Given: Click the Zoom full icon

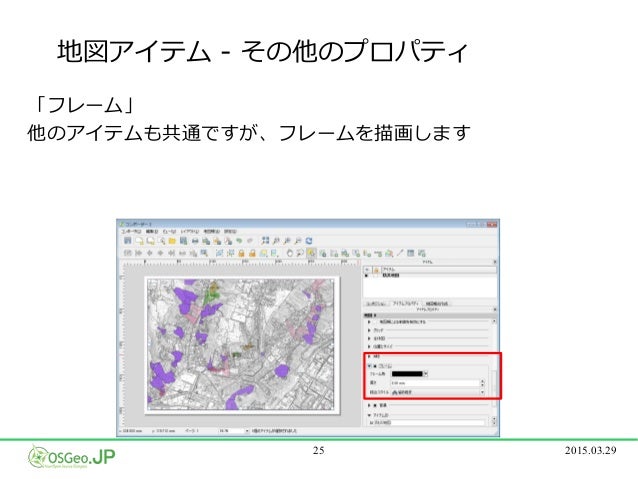Looking at the screenshot, I should pos(265,241).
